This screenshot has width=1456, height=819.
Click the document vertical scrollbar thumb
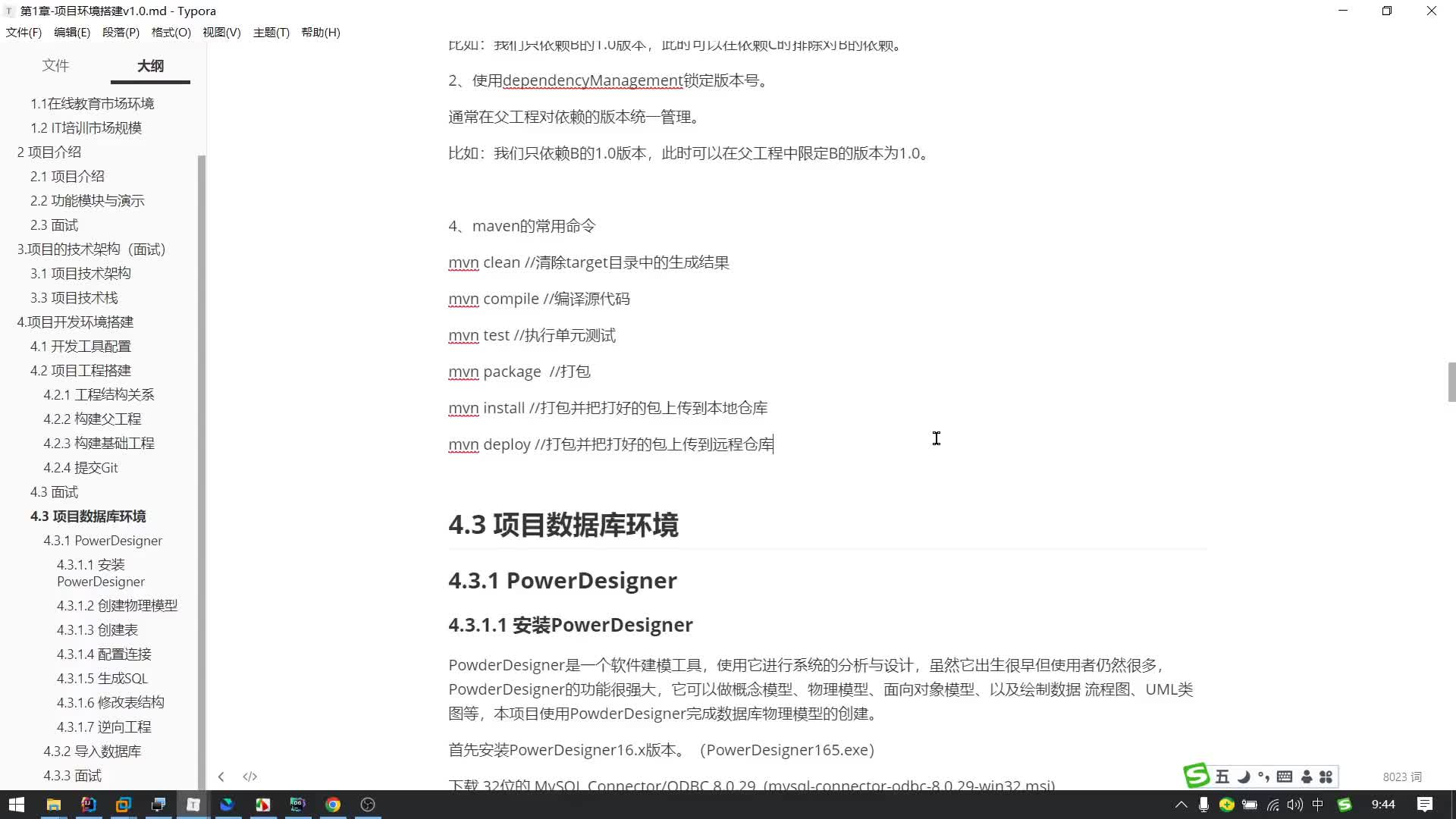tap(1451, 382)
